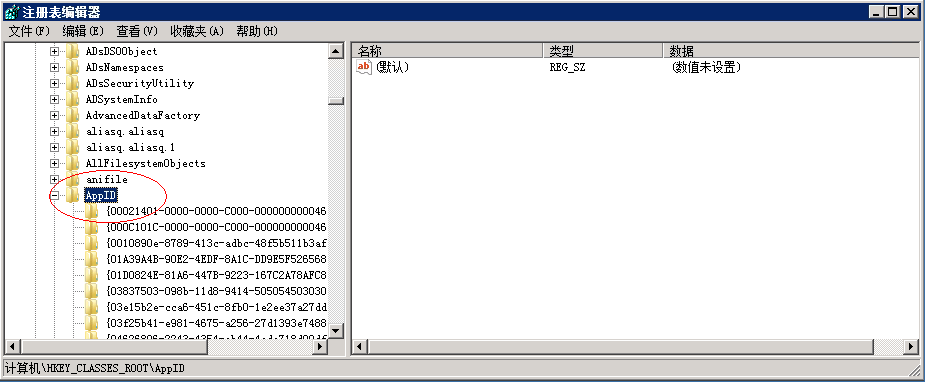Screen dimensions: 925x382
Task: Expand the ADsNamespaces key
Action: (x=54, y=67)
